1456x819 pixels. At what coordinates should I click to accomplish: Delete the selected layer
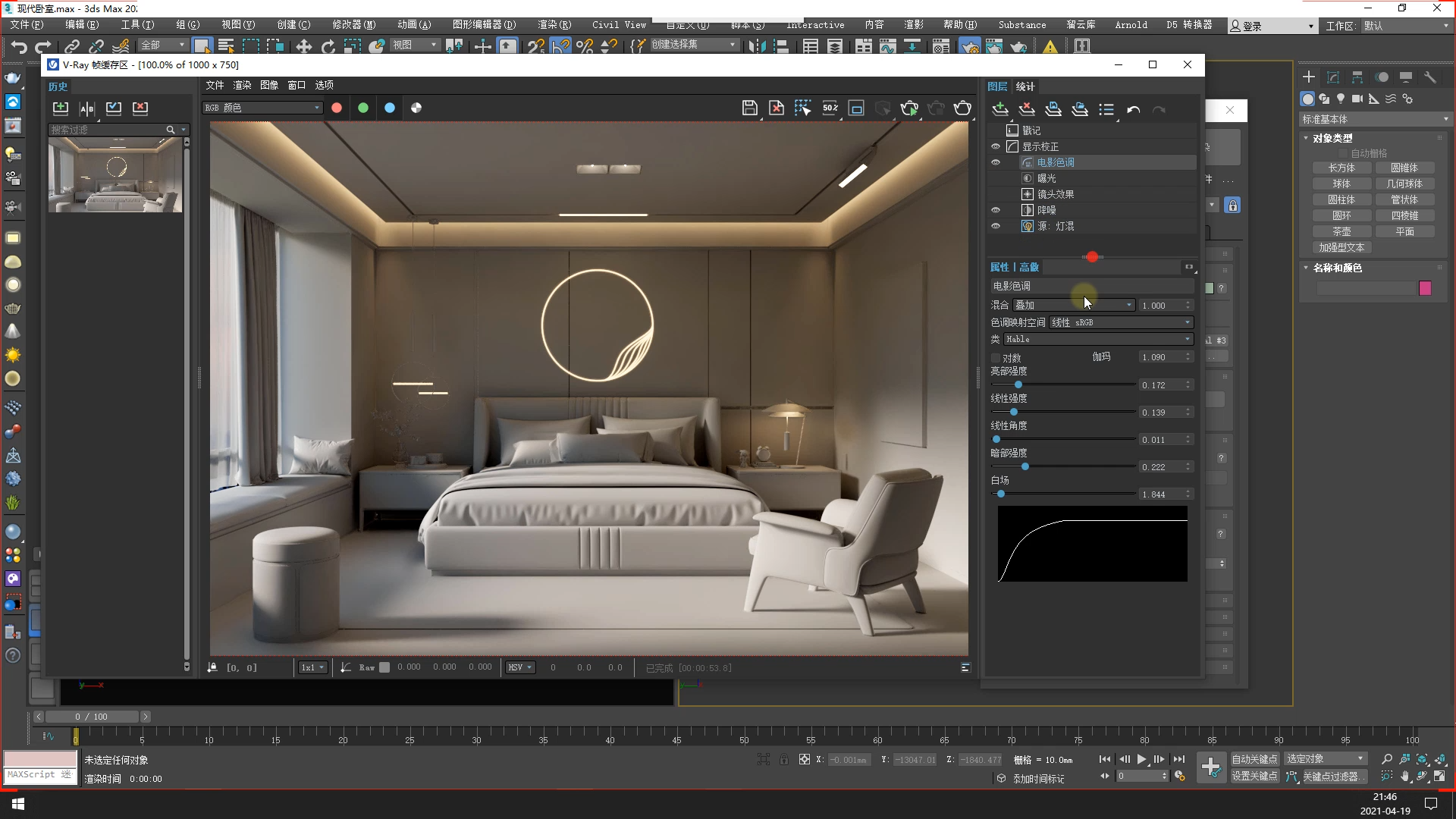coord(1027,109)
